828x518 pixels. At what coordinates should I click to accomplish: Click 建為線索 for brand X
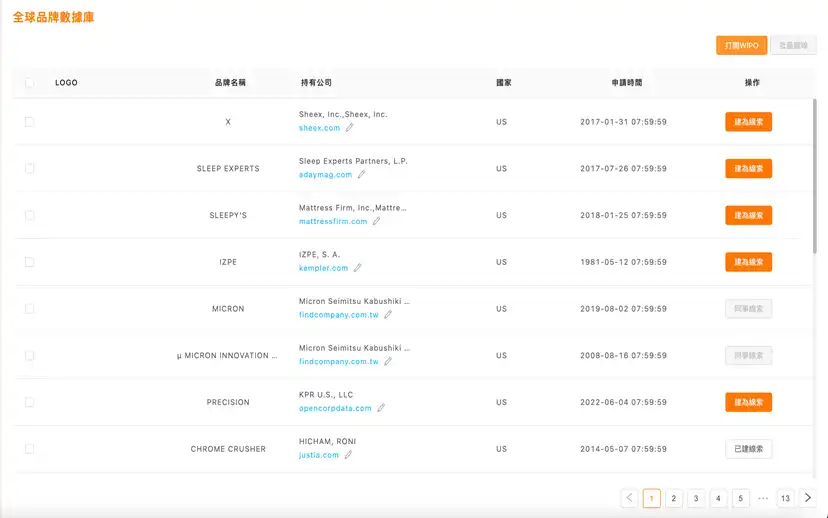(748, 122)
